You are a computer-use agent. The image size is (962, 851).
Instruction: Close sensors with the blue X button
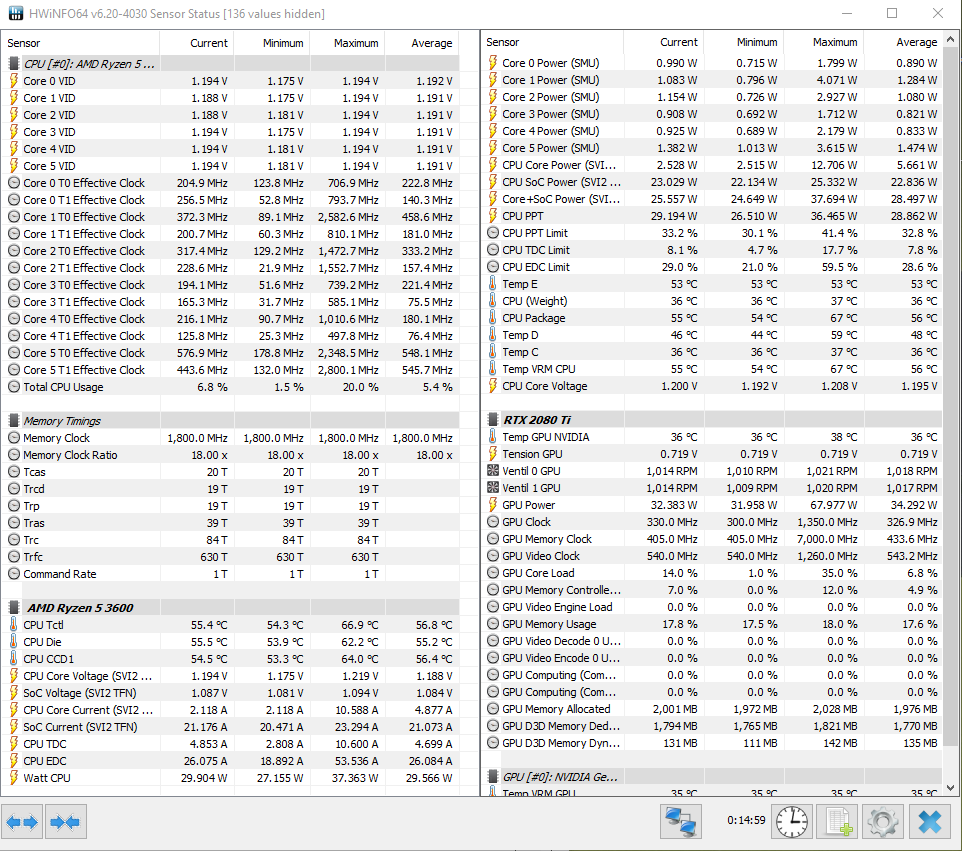coord(929,822)
